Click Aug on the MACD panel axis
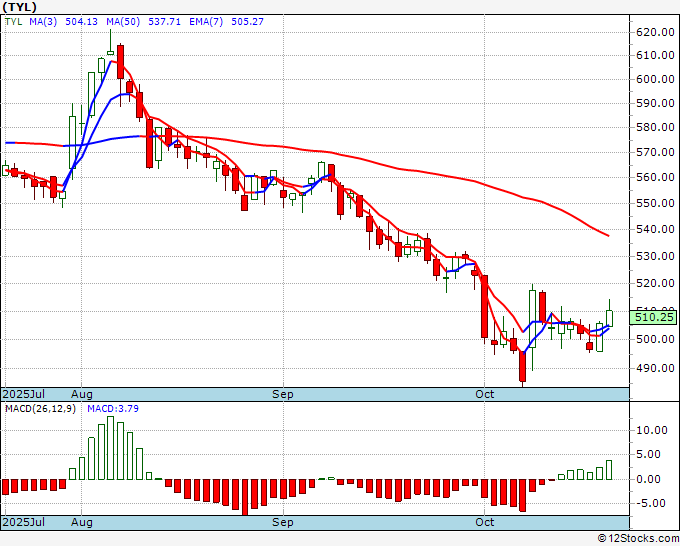The image size is (680, 546). (82, 522)
